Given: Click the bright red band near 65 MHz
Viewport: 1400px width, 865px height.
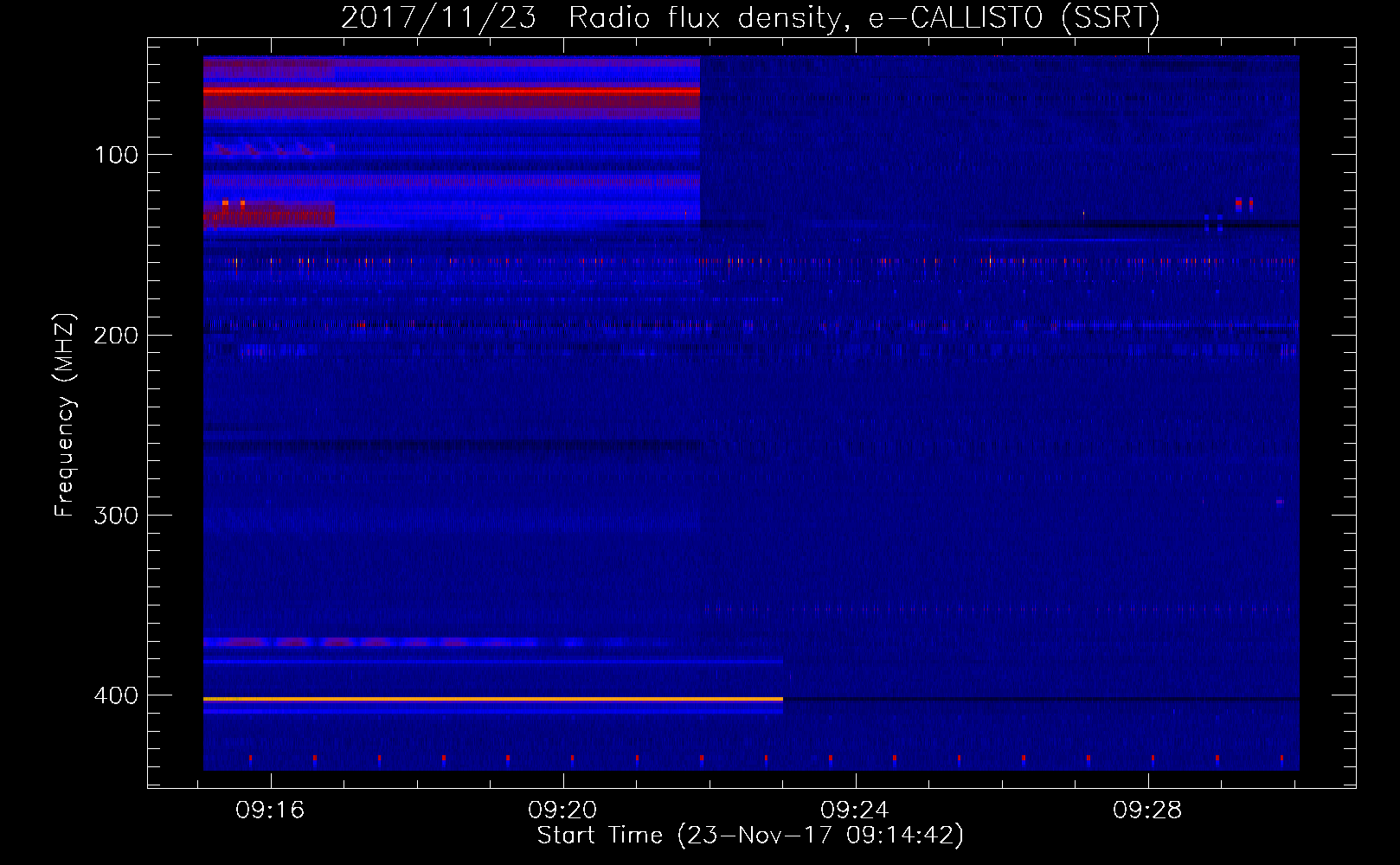Looking at the screenshot, I should tap(452, 90).
